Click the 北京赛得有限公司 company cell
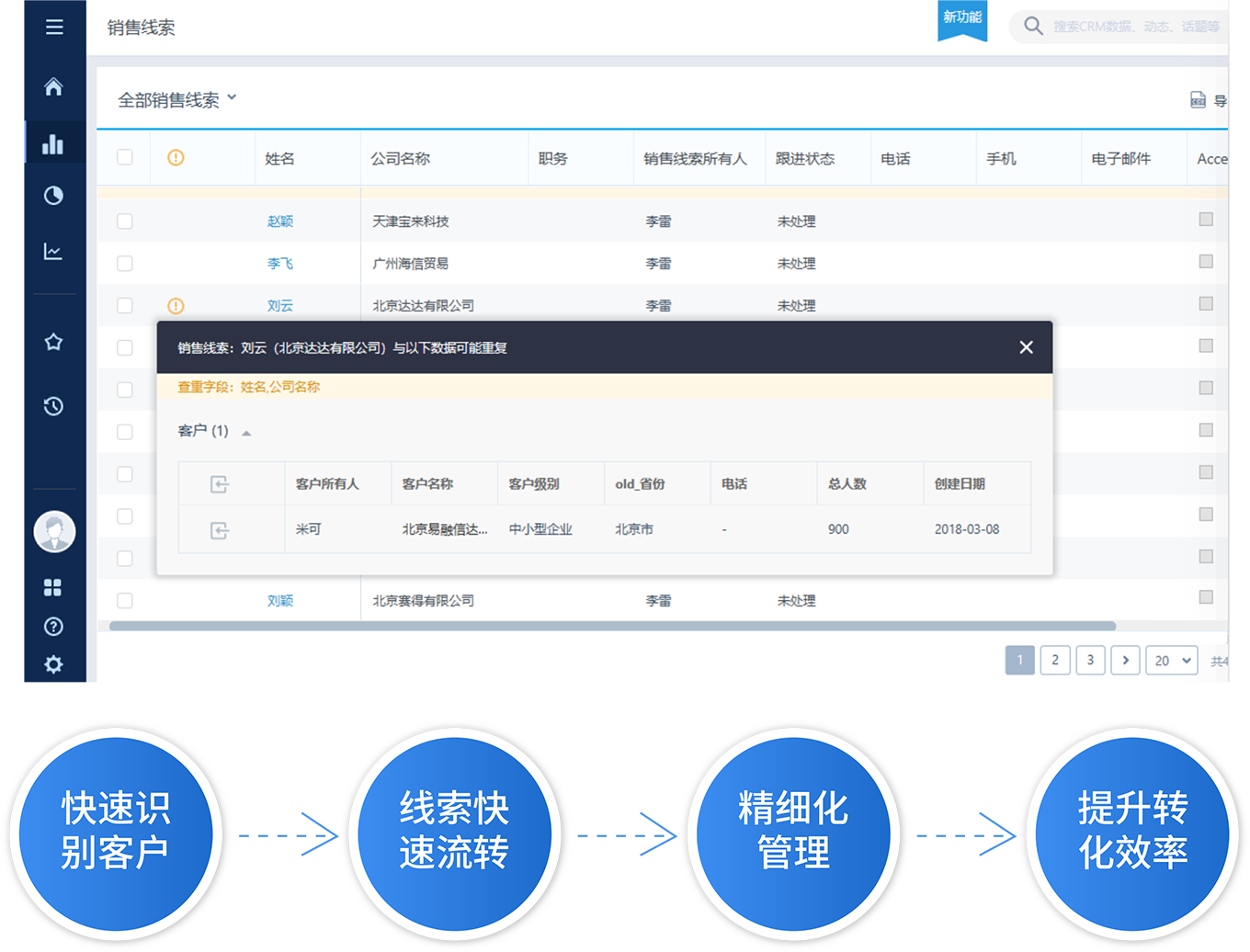Viewport: 1250px width, 952px height. 424,600
